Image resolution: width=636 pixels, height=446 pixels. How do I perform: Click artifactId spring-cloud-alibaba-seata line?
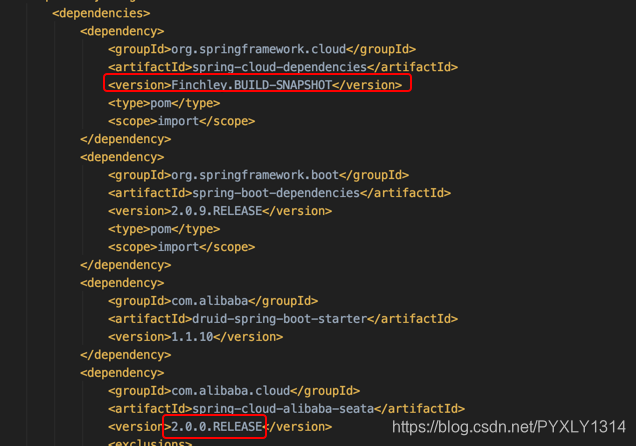286,409
